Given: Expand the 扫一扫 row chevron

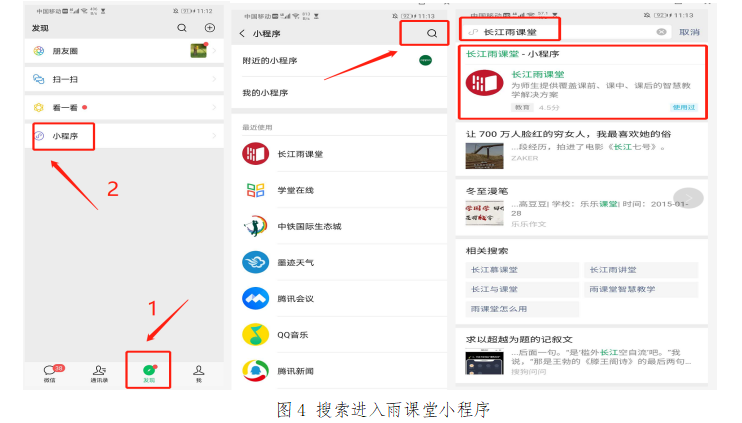Looking at the screenshot, I should [x=214, y=79].
